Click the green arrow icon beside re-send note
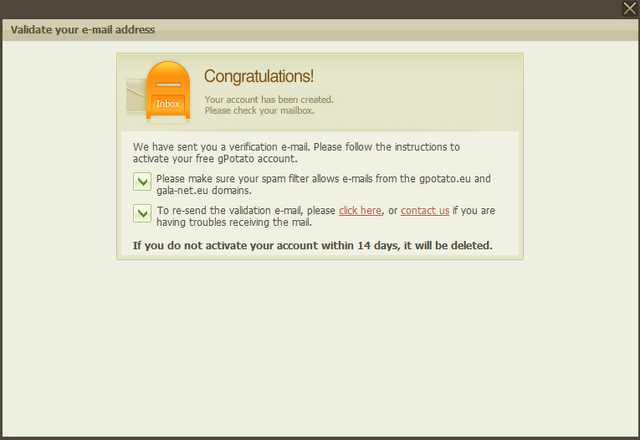The height and width of the screenshot is (440, 640). coord(142,213)
